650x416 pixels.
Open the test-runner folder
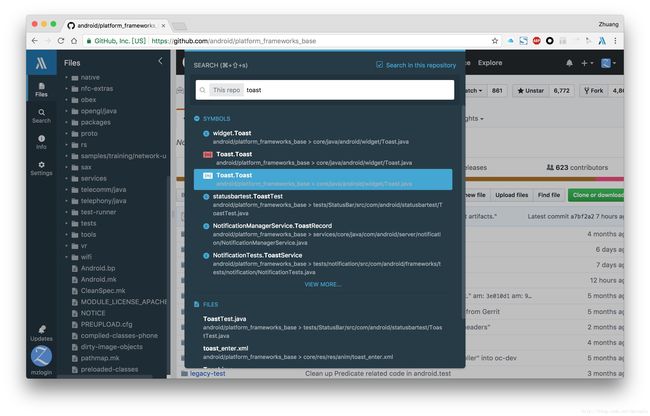[98, 212]
